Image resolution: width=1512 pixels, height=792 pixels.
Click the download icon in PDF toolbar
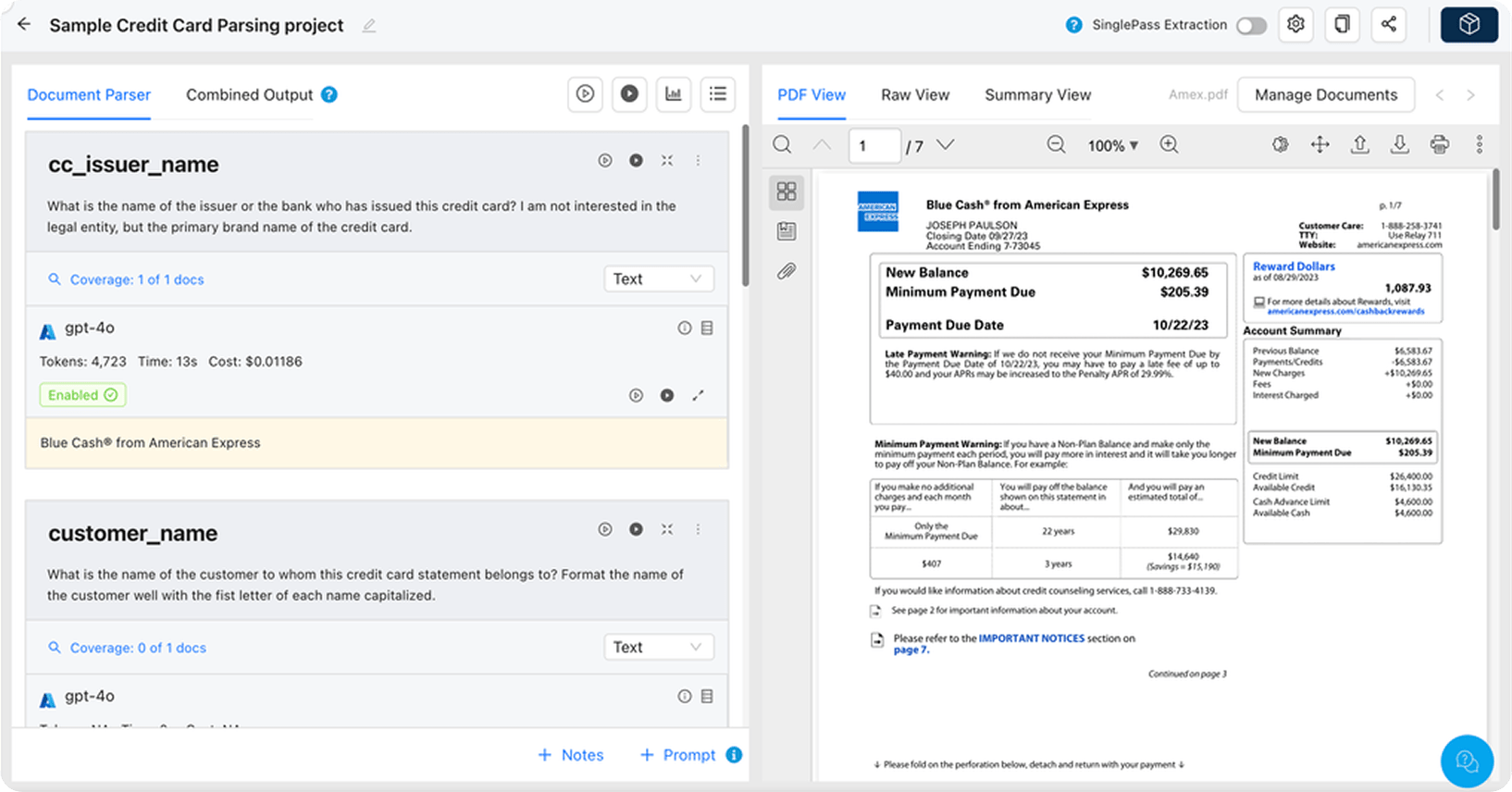pyautogui.click(x=1399, y=145)
